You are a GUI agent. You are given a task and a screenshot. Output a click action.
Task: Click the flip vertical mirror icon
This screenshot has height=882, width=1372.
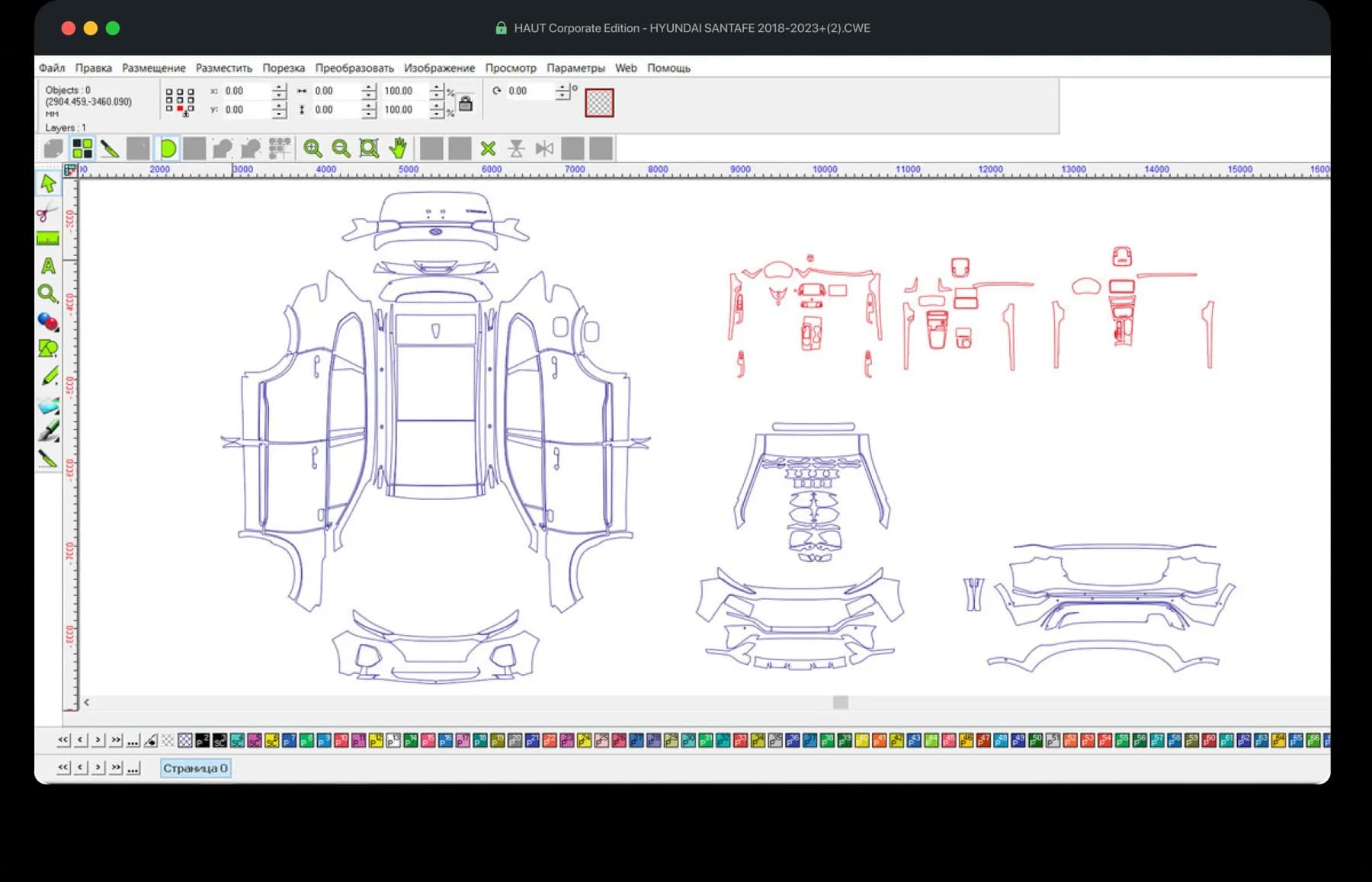pos(516,148)
